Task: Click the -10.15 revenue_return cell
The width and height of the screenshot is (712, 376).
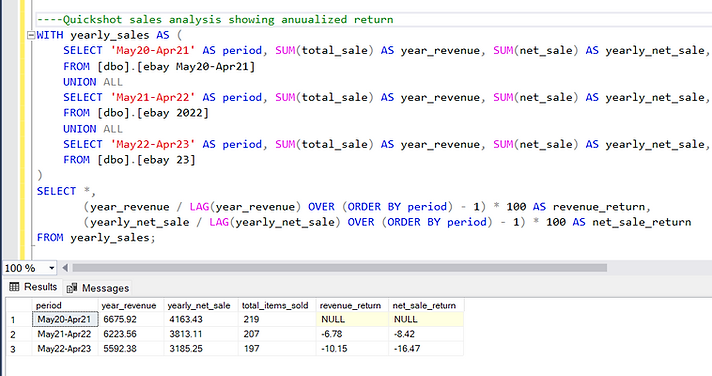Action: point(352,349)
